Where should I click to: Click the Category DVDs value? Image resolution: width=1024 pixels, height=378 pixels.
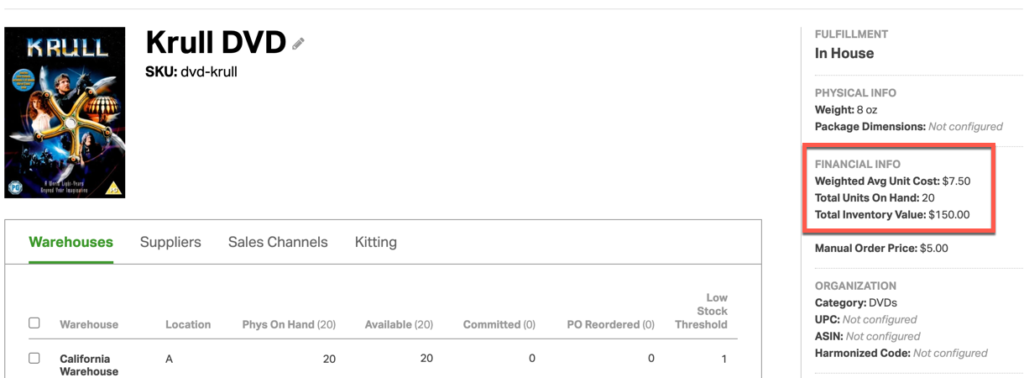click(x=882, y=303)
